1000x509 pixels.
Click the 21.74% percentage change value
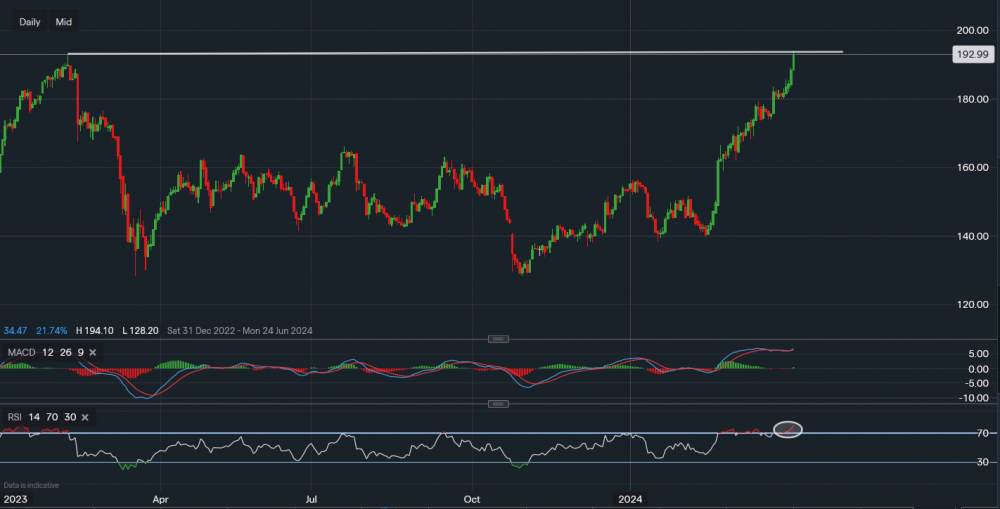[x=51, y=330]
